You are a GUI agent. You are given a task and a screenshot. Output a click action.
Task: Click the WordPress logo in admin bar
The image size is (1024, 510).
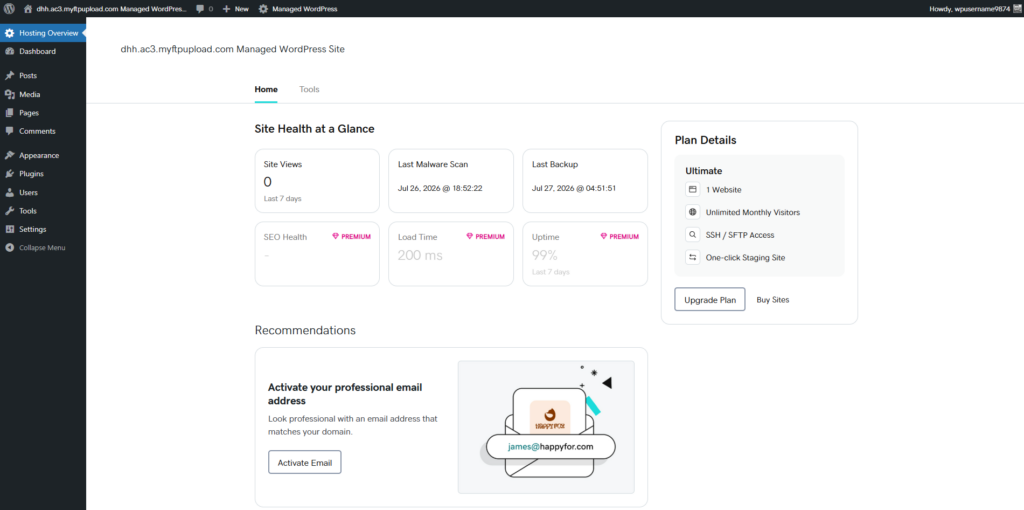pos(9,9)
